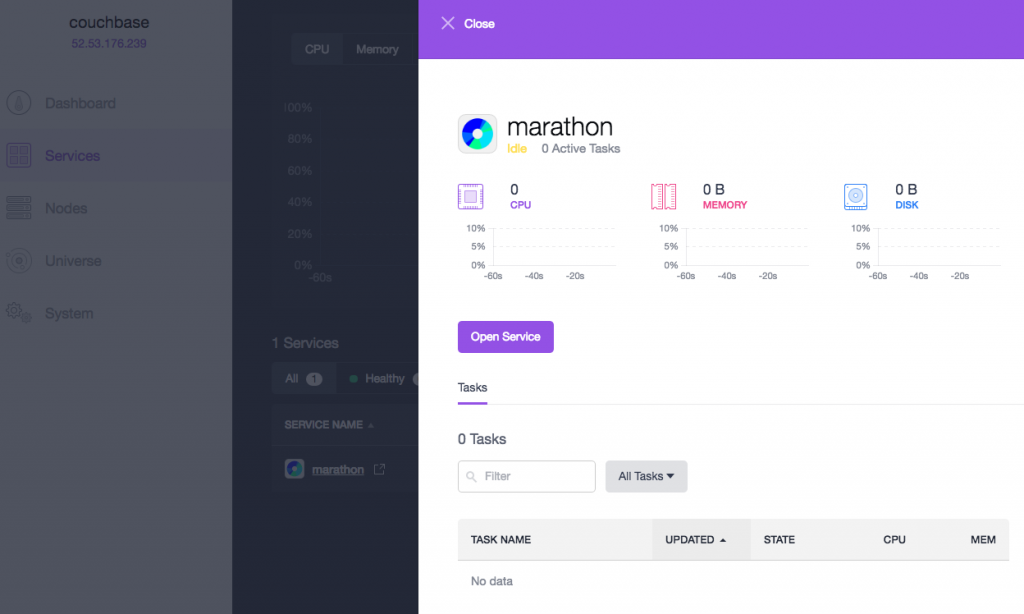The image size is (1024, 614).
Task: Click the 0 Active Tasks text
Action: point(581,148)
